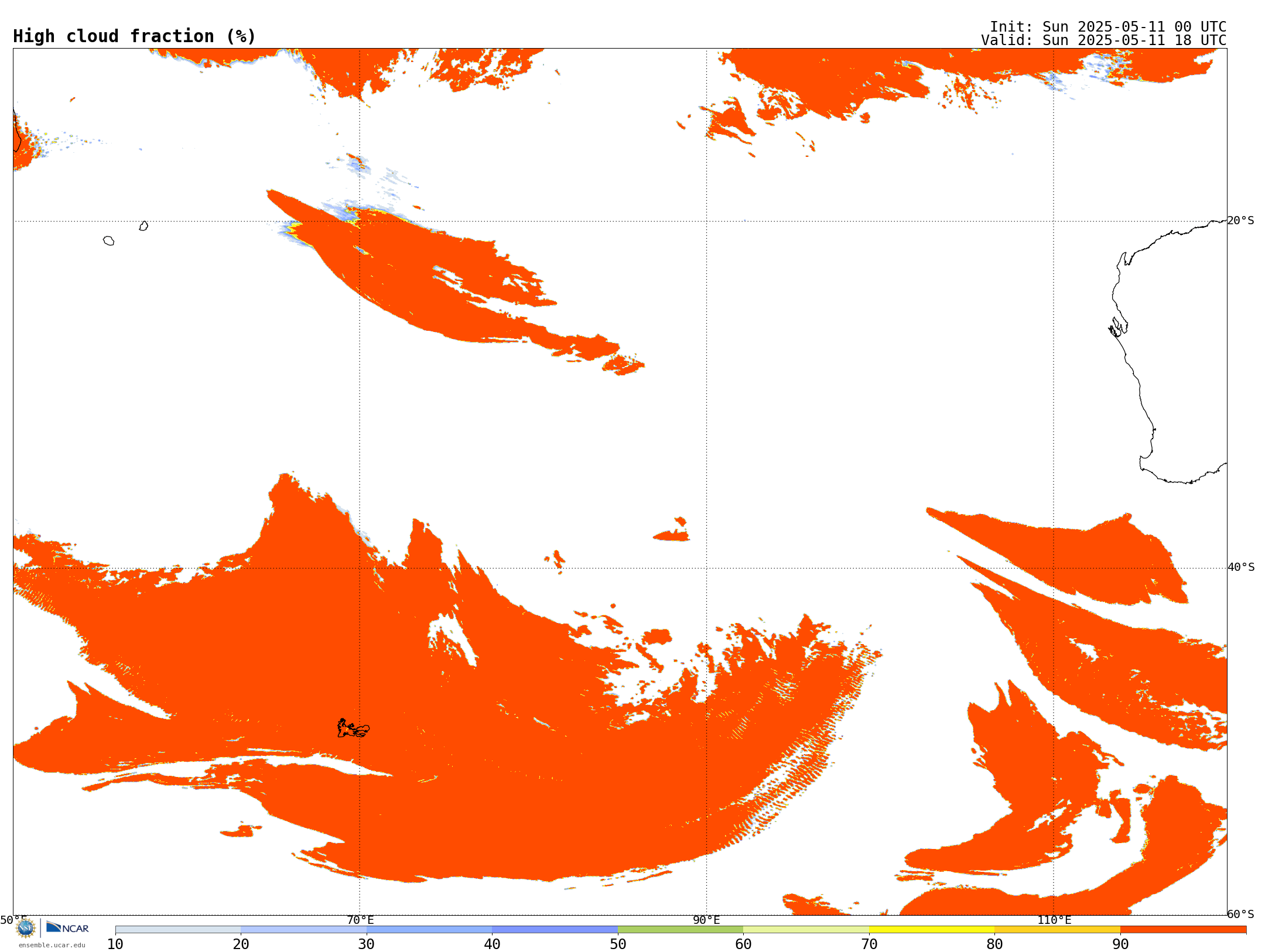Image resolution: width=1265 pixels, height=952 pixels.
Task: Click the 70°E longitude label
Action: click(x=360, y=920)
